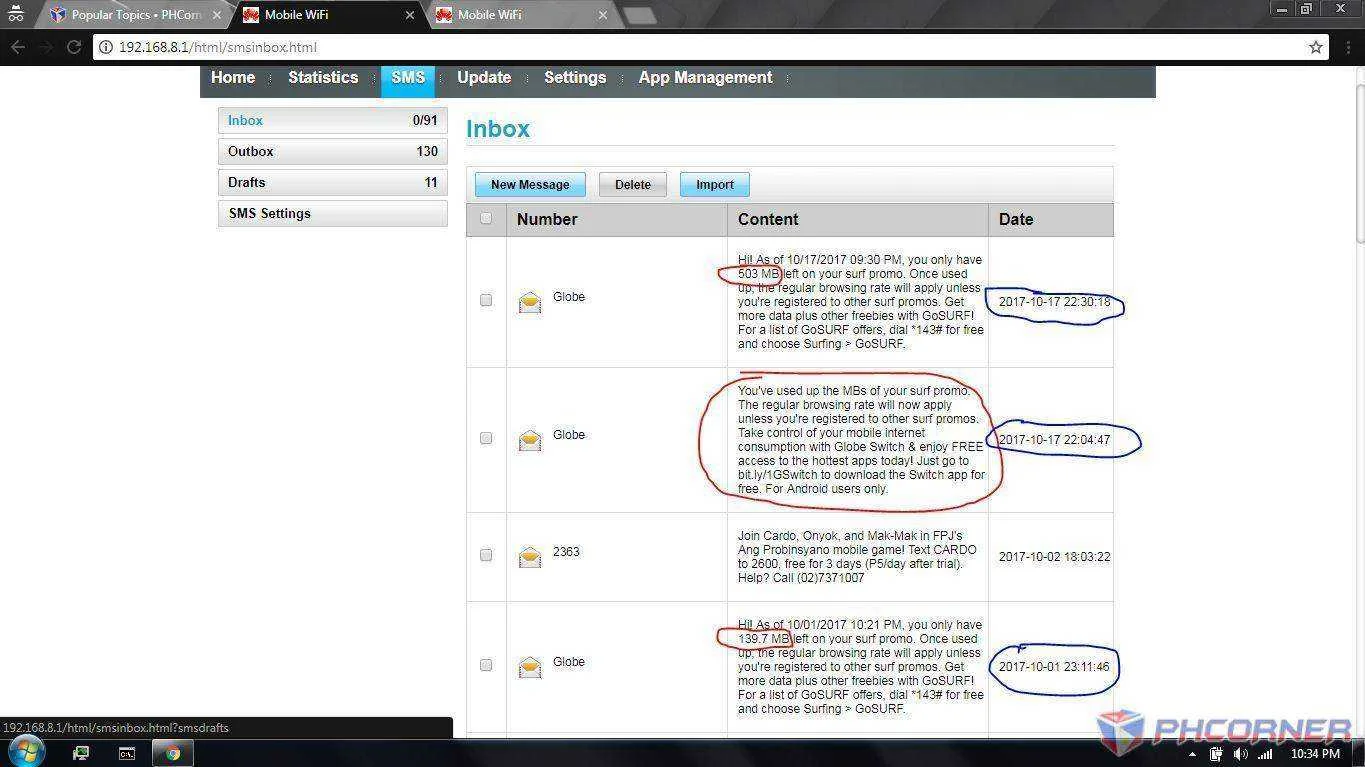Open the Statistics menu

tap(323, 78)
